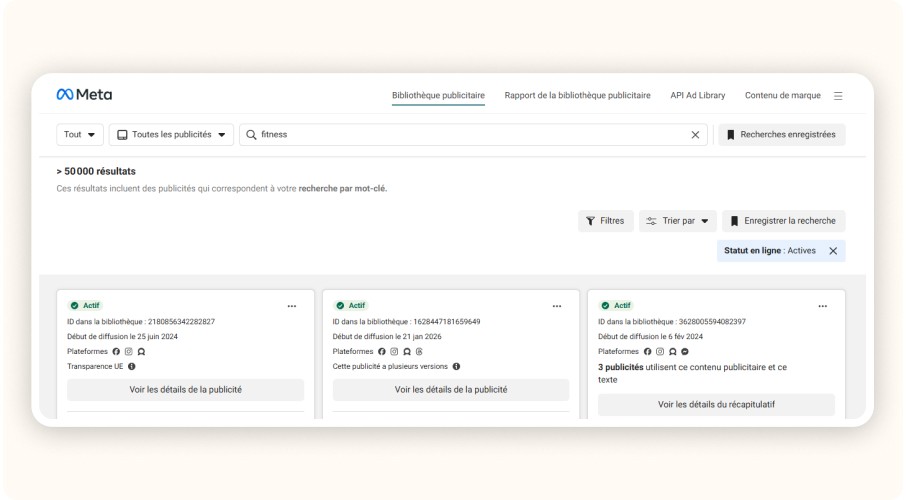906x500 pixels.
Task: Click Instagram platform icon on 21 jan 2026 ad
Action: (394, 351)
